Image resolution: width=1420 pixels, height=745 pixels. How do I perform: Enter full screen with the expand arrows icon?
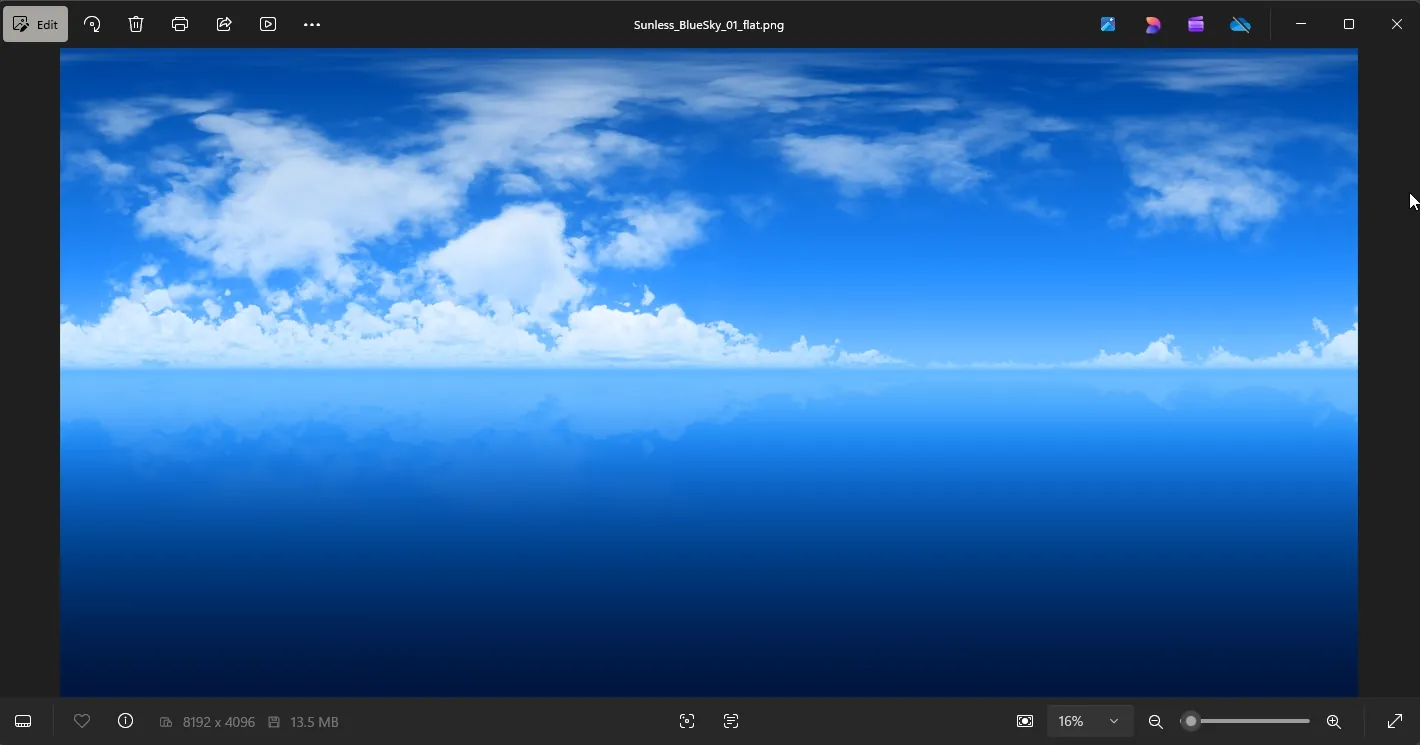click(1395, 721)
